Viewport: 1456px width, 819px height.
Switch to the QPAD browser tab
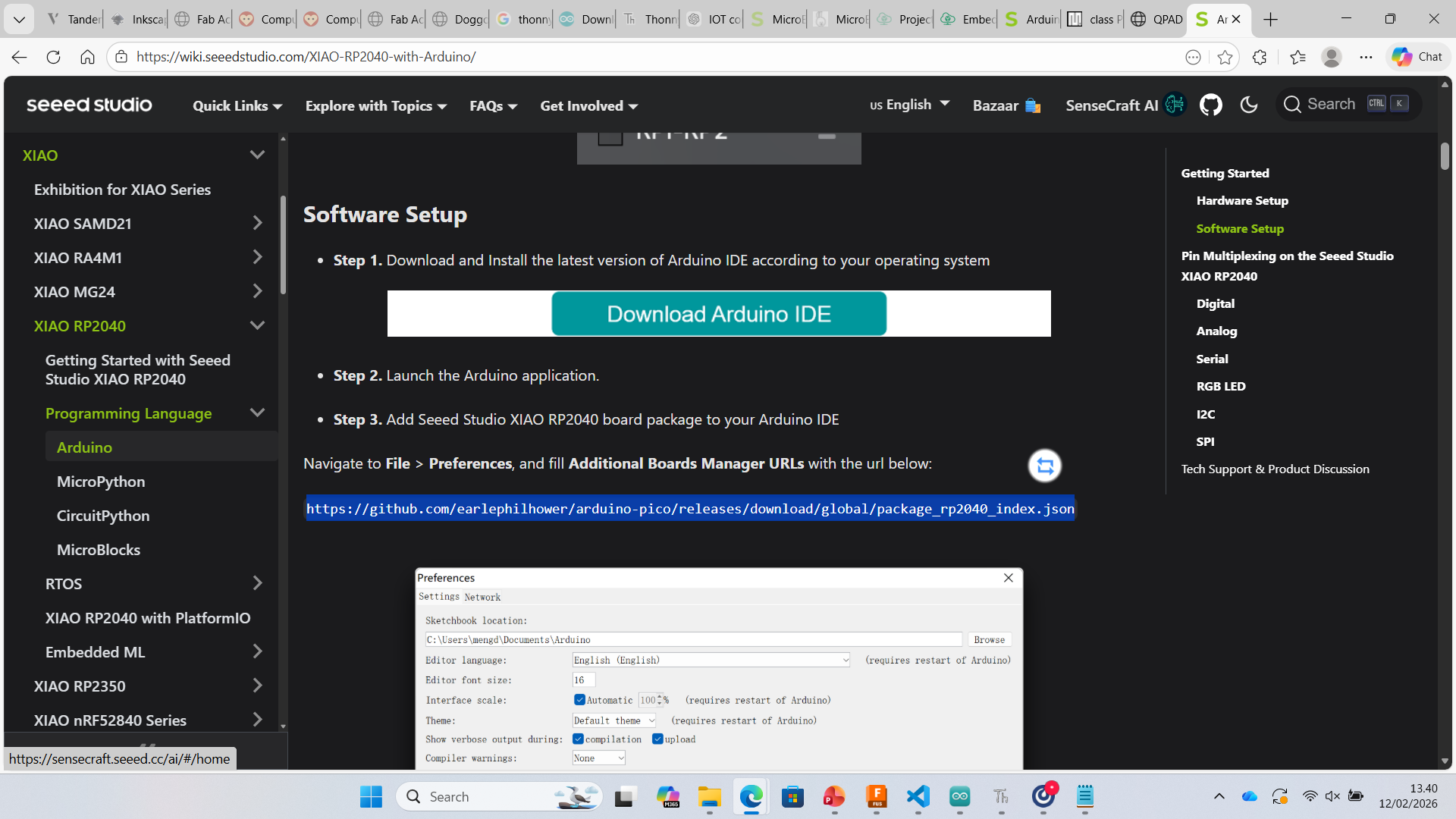(1156, 19)
